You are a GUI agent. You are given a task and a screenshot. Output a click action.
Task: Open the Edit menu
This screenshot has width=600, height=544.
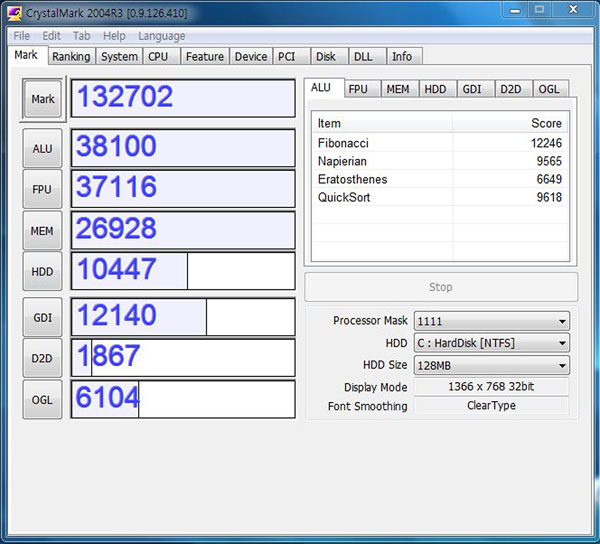pos(51,36)
